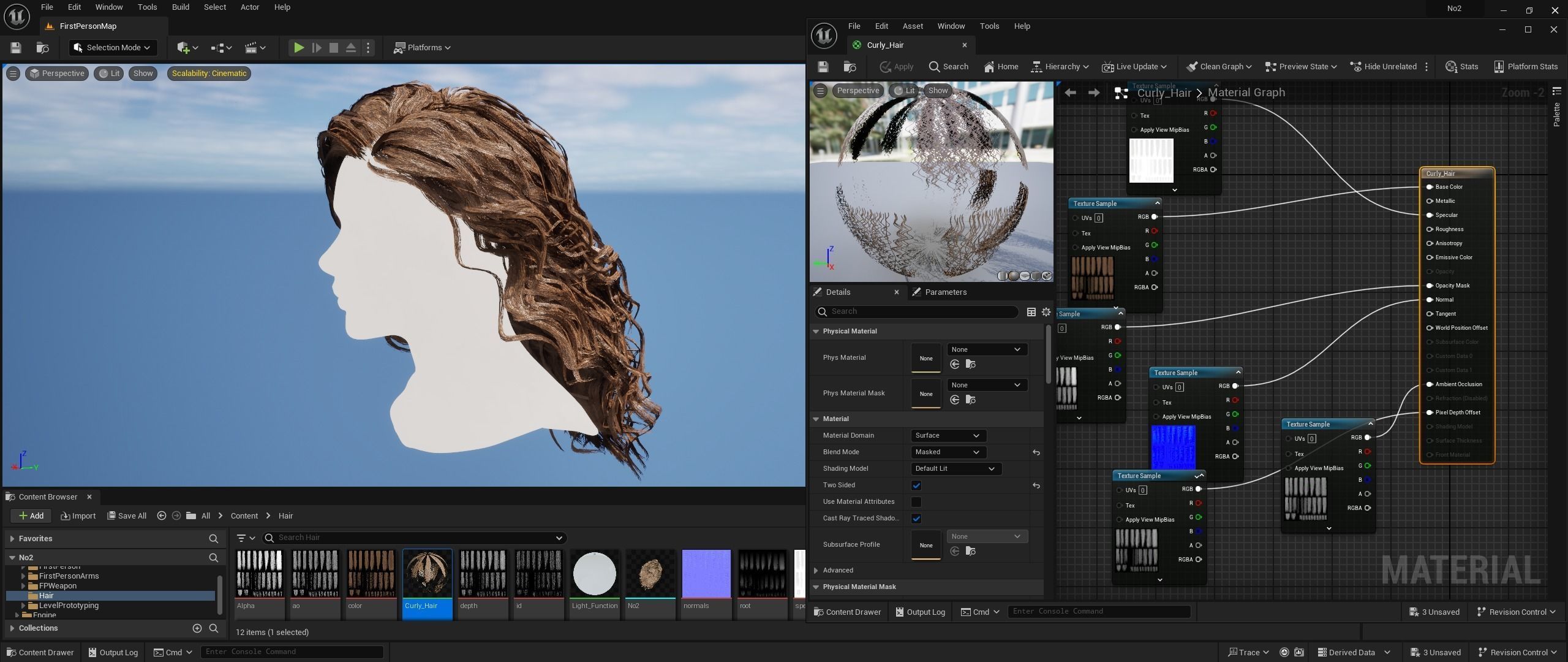The width and height of the screenshot is (1568, 662).
Task: Go forward in the material graph navigation
Action: (1094, 93)
